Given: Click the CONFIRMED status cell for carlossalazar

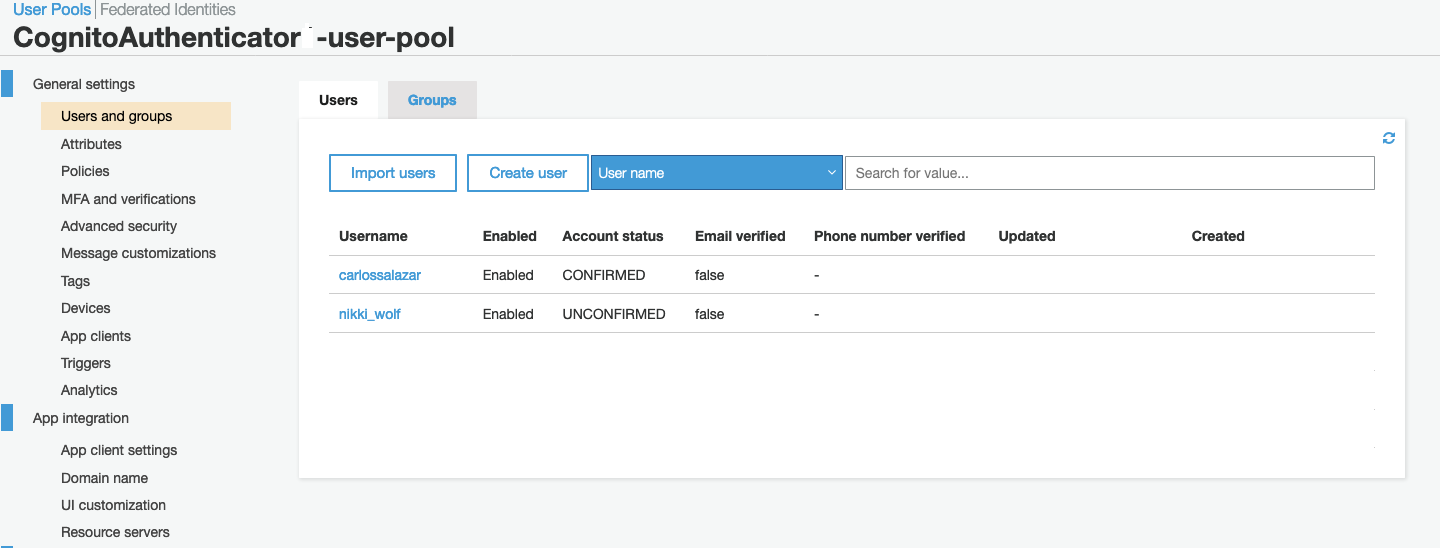Looking at the screenshot, I should click(x=604, y=275).
